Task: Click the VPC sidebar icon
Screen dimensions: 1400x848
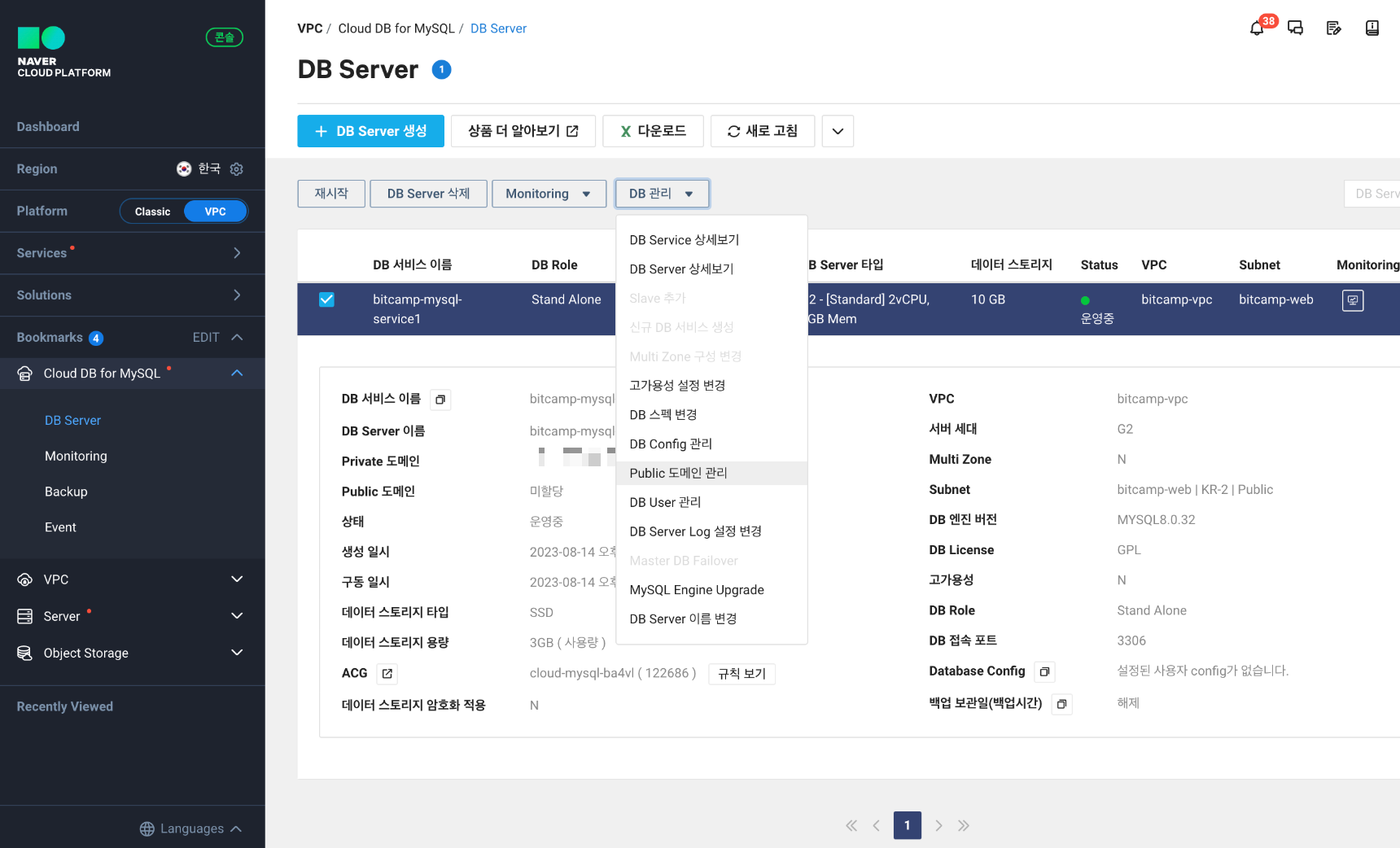Action: [x=25, y=579]
